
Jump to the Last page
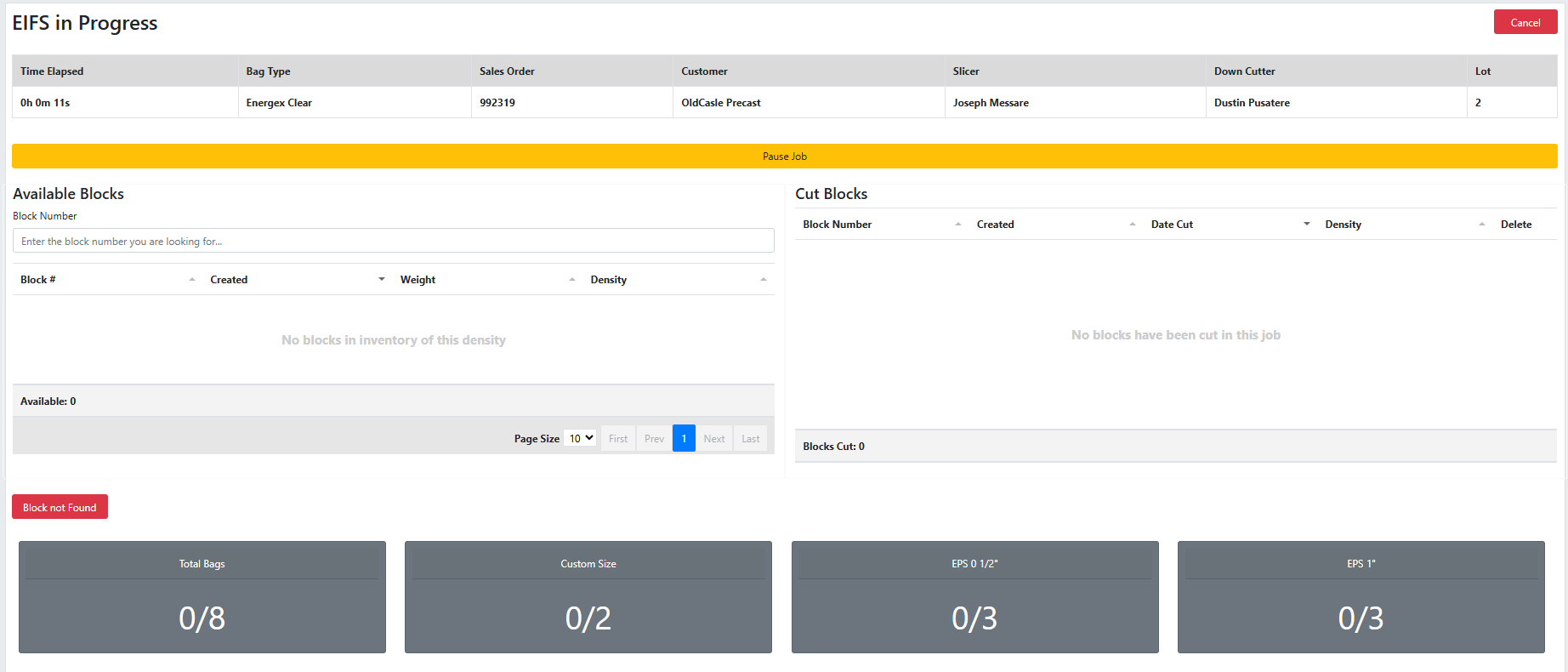pyautogui.click(x=750, y=439)
